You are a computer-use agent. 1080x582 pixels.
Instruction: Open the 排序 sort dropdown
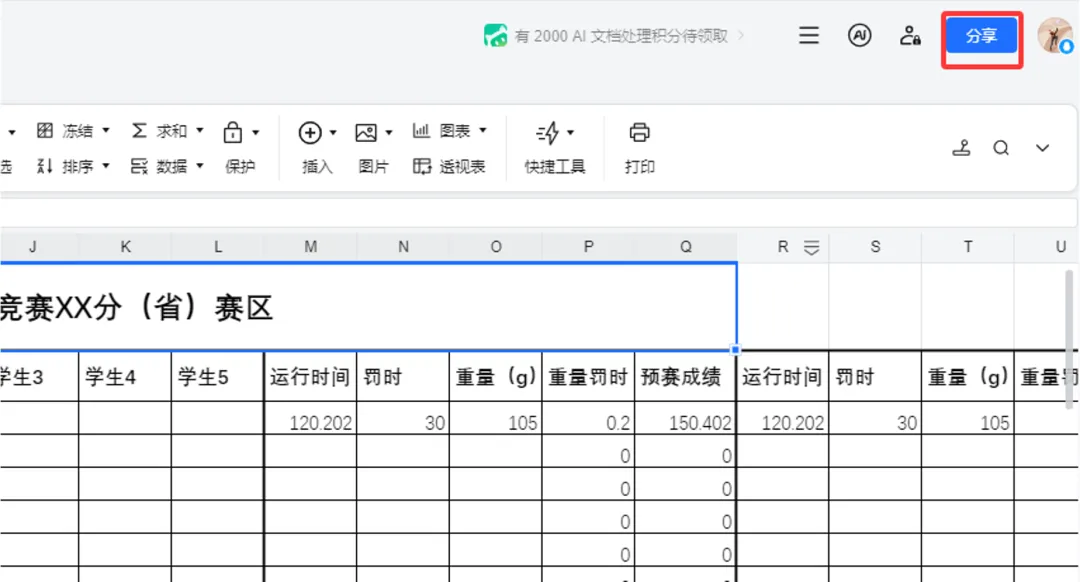(x=106, y=166)
